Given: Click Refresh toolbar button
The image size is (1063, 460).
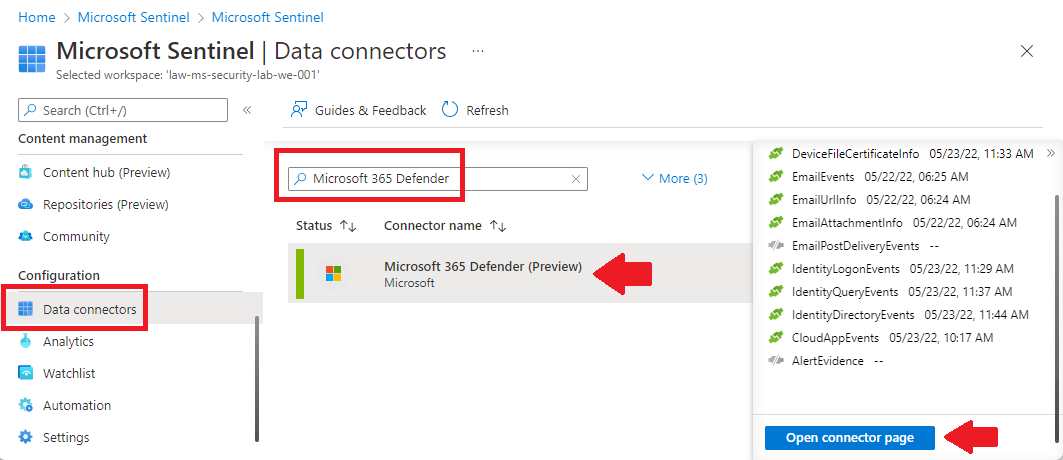Looking at the screenshot, I should pos(475,110).
